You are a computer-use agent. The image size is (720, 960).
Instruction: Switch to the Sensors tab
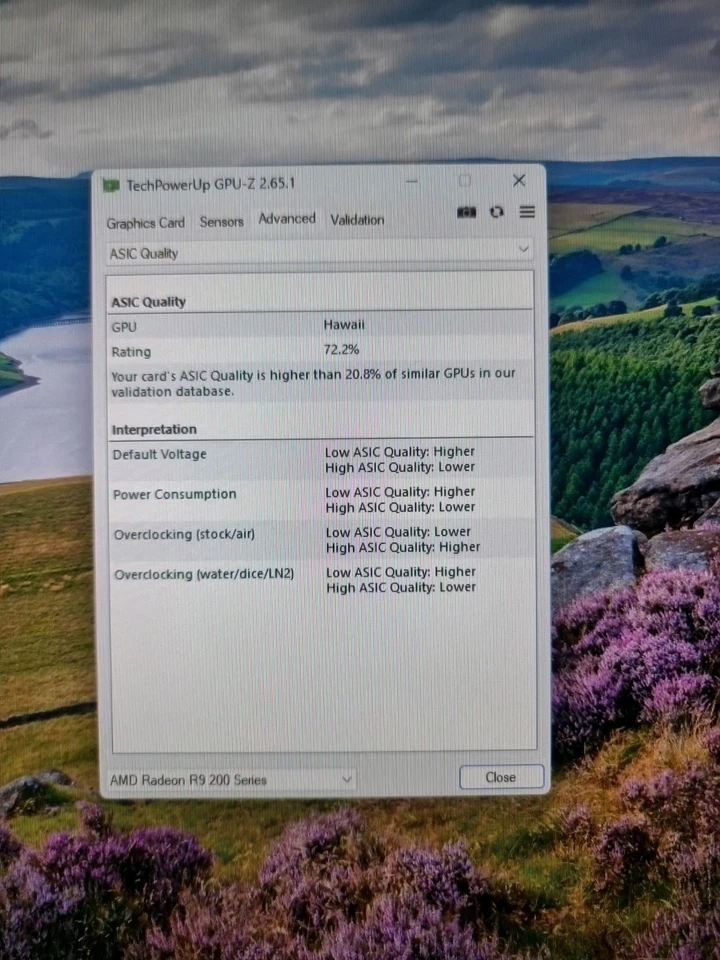coord(222,222)
